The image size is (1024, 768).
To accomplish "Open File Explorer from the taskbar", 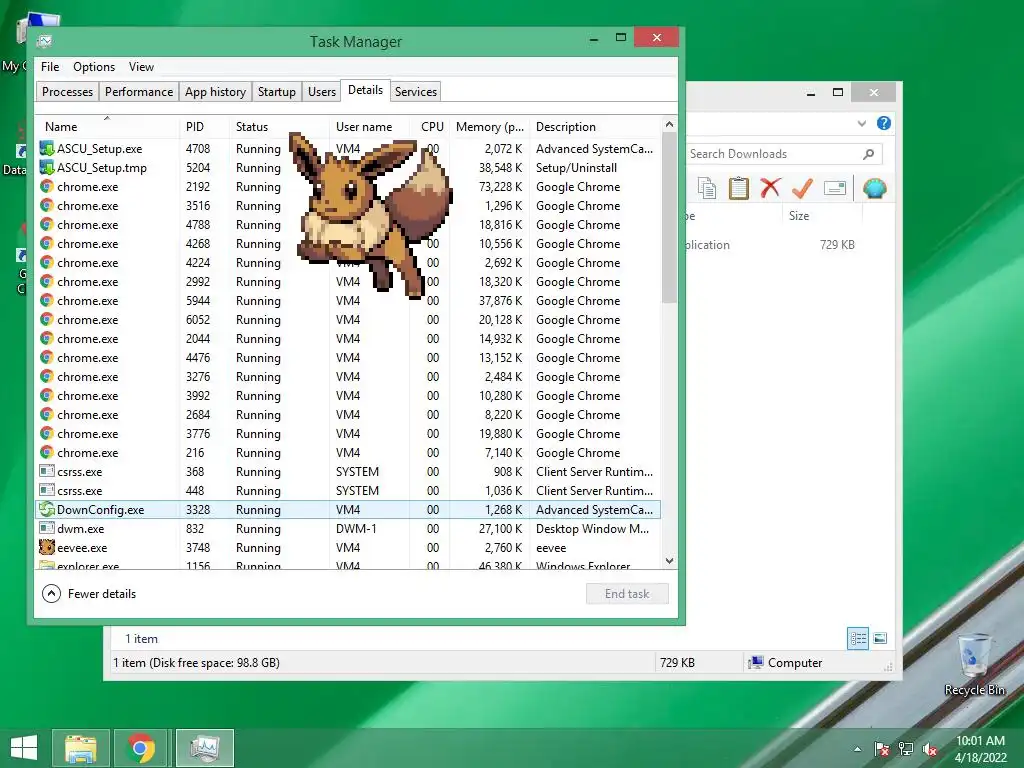I will (x=81, y=748).
